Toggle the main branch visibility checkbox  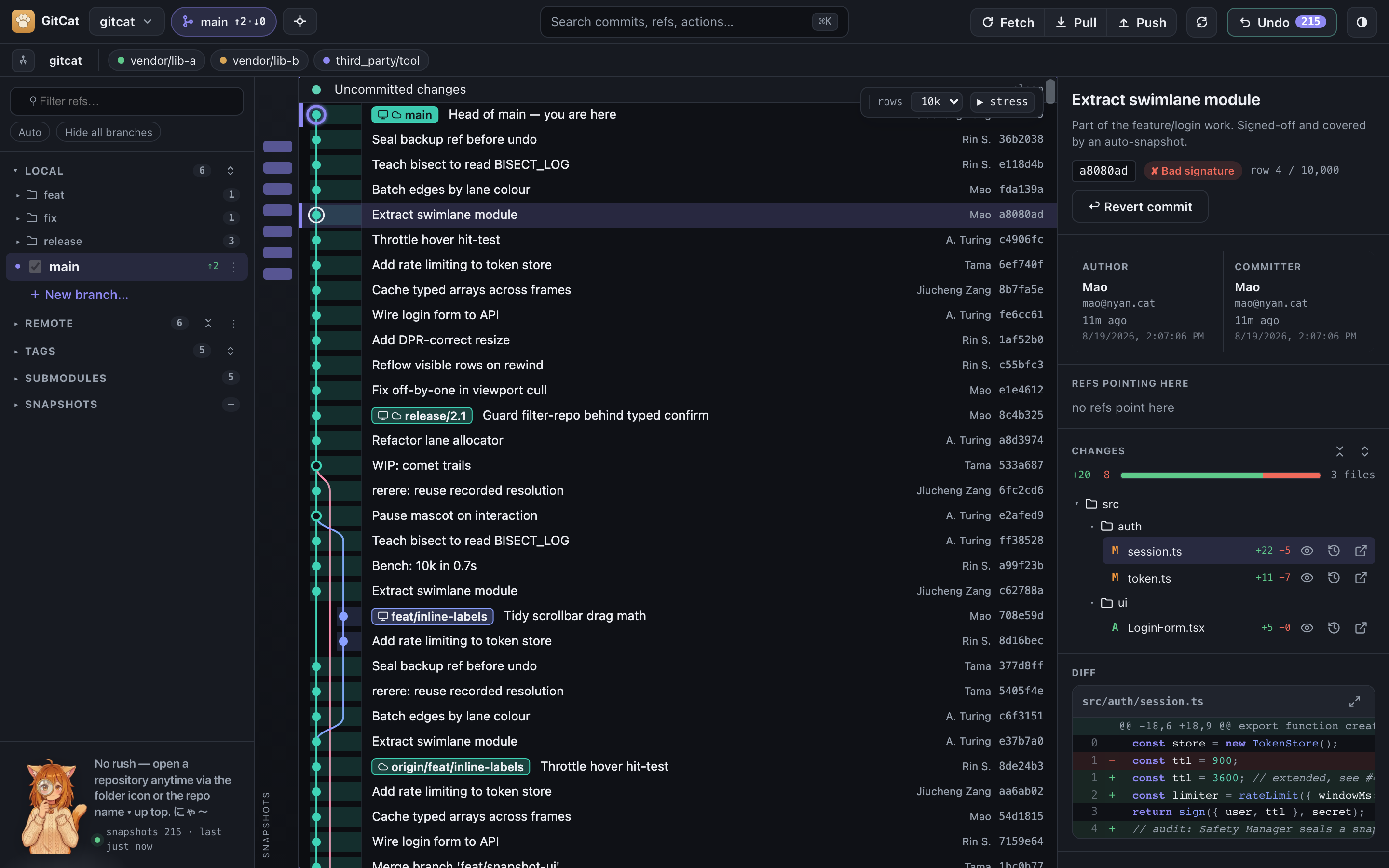35,266
